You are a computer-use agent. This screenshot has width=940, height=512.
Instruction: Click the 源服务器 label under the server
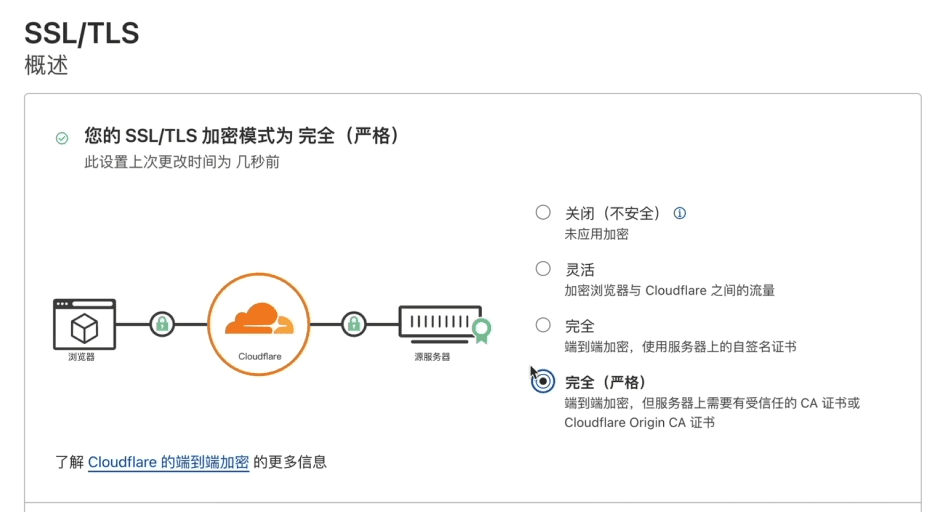click(432, 357)
